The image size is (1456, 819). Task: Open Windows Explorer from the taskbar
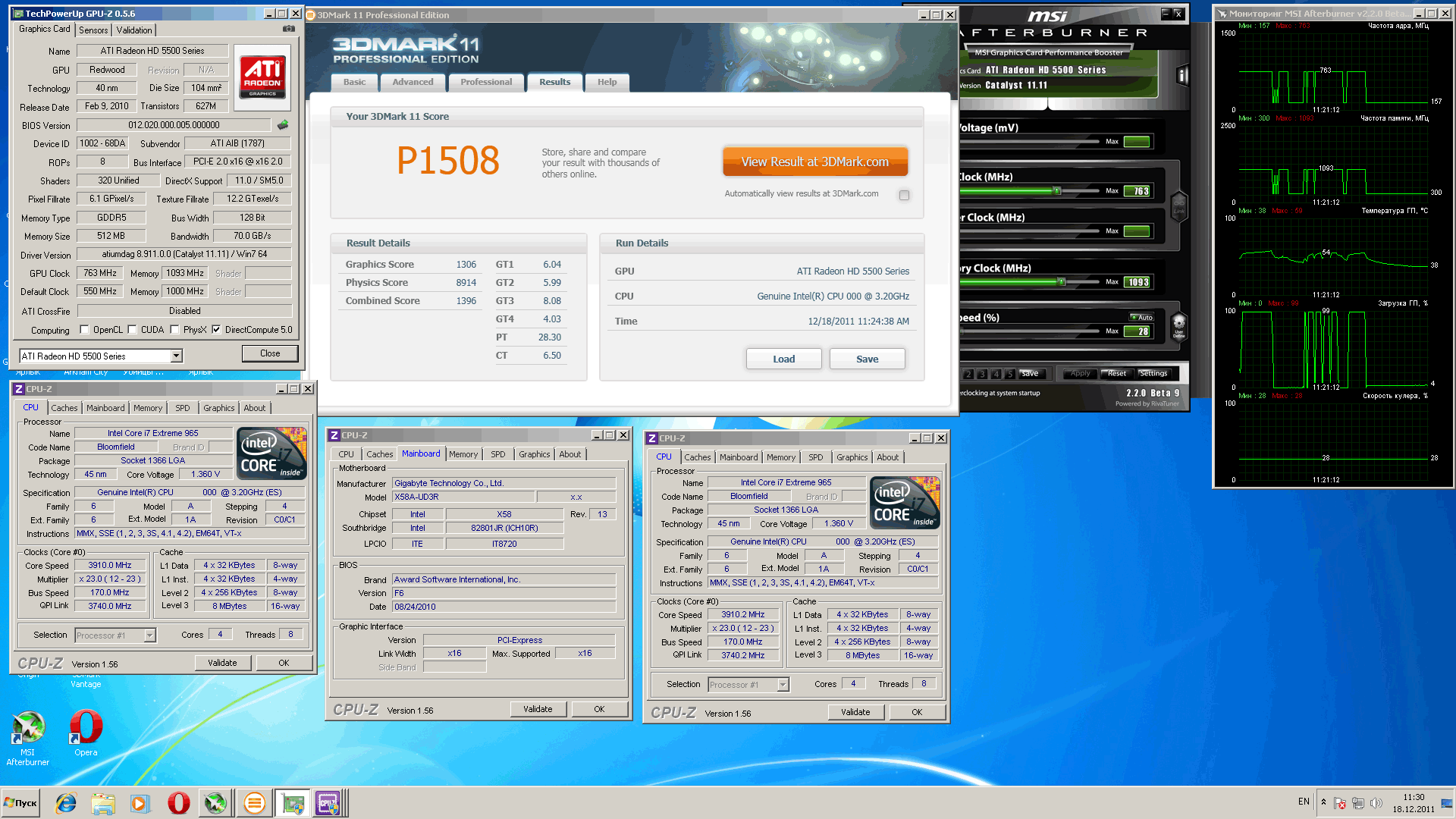point(102,803)
